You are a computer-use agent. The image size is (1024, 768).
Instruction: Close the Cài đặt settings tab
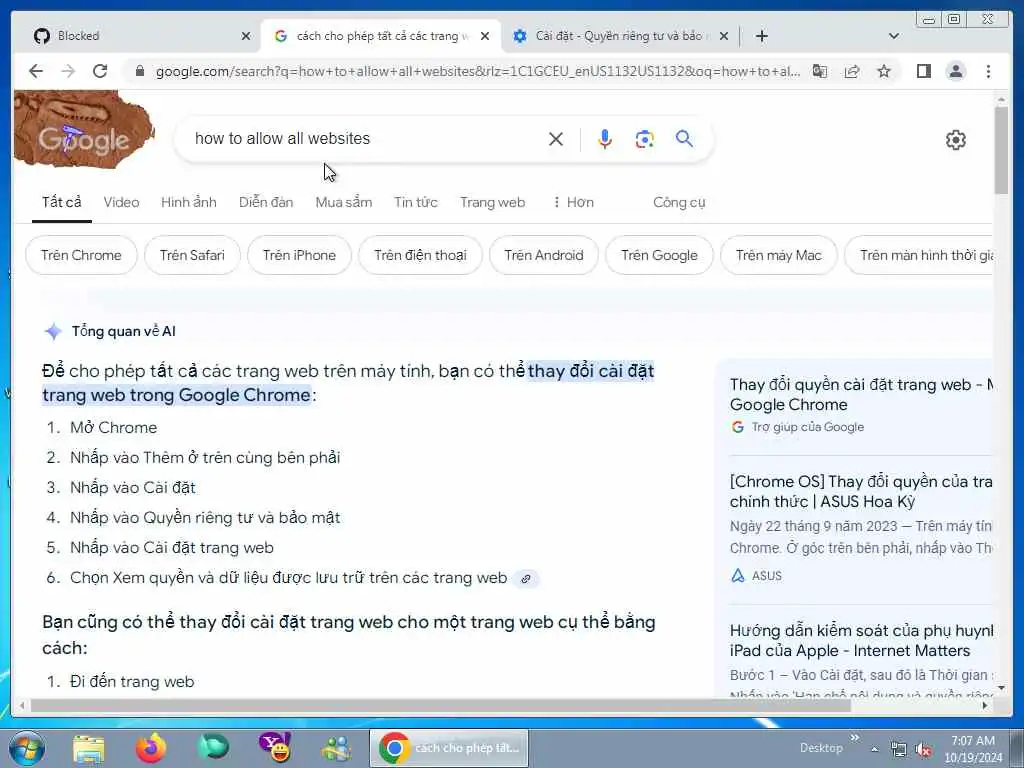coord(724,36)
